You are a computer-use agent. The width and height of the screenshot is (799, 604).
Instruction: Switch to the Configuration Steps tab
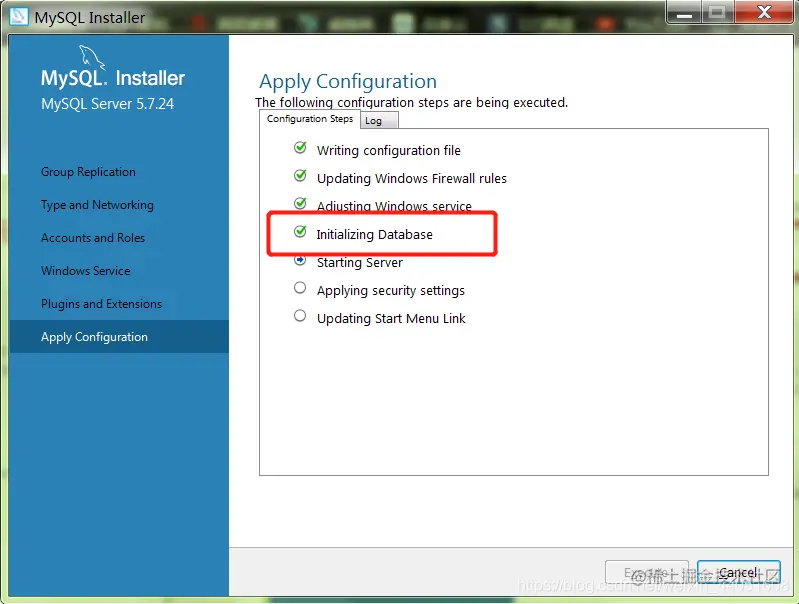point(310,119)
